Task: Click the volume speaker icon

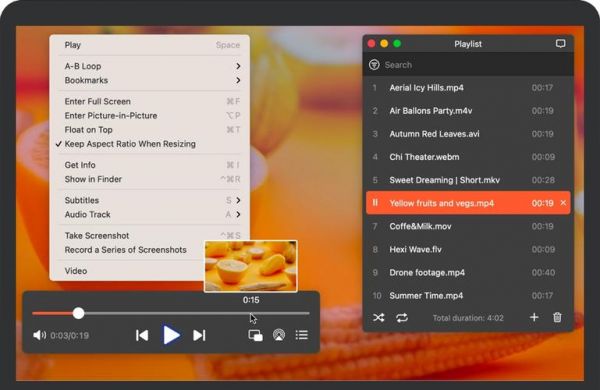Action: point(39,335)
